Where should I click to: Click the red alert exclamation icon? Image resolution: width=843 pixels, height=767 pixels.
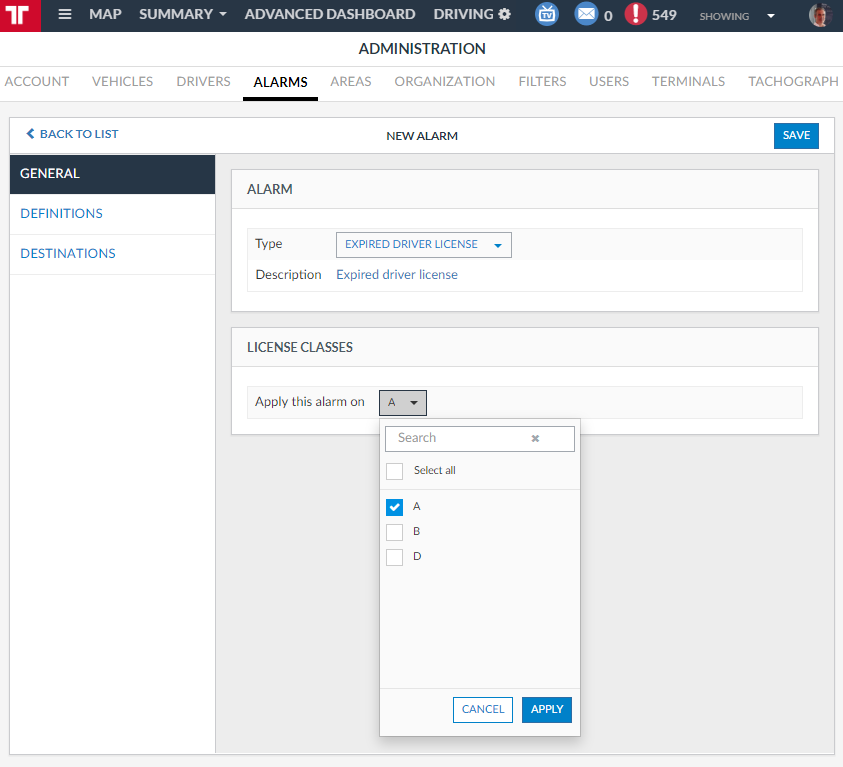coord(635,15)
